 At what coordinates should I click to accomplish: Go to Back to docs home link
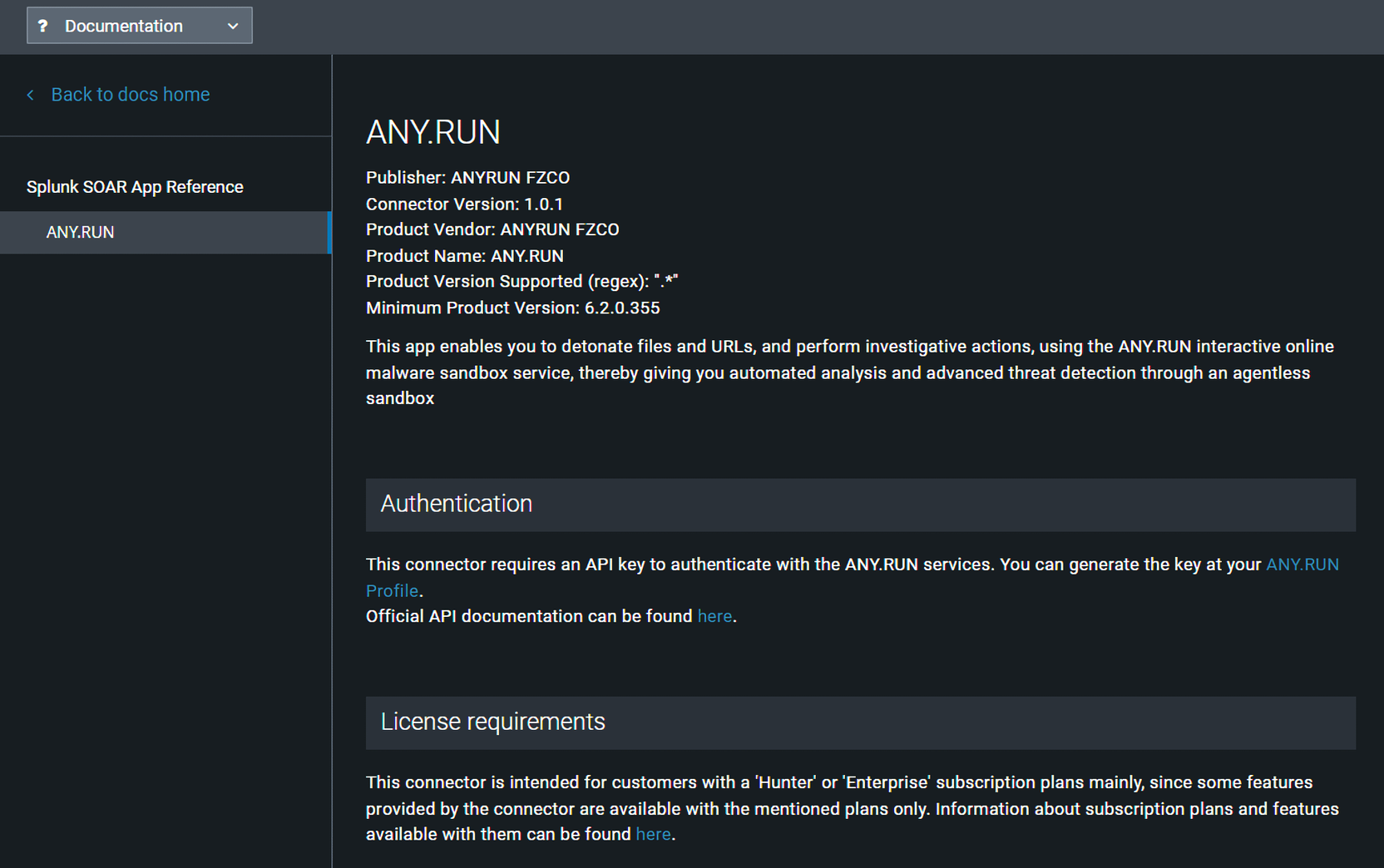130,95
